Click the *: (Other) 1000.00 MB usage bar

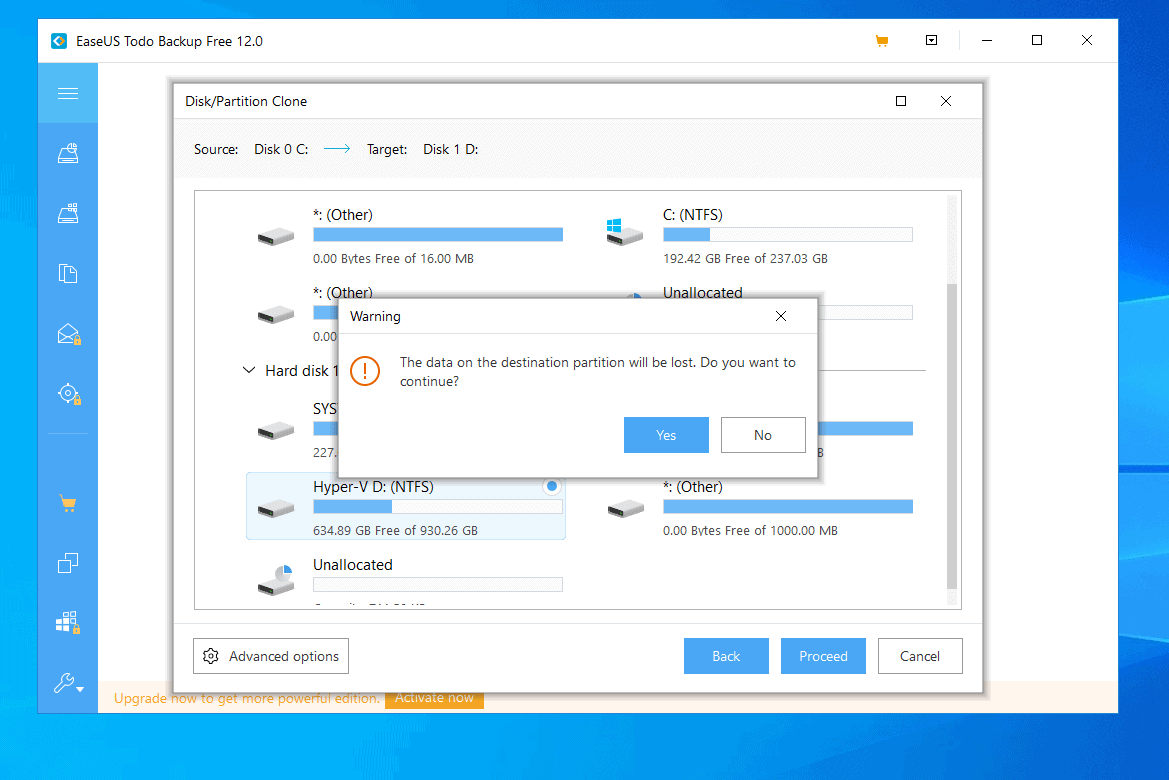tap(787, 507)
